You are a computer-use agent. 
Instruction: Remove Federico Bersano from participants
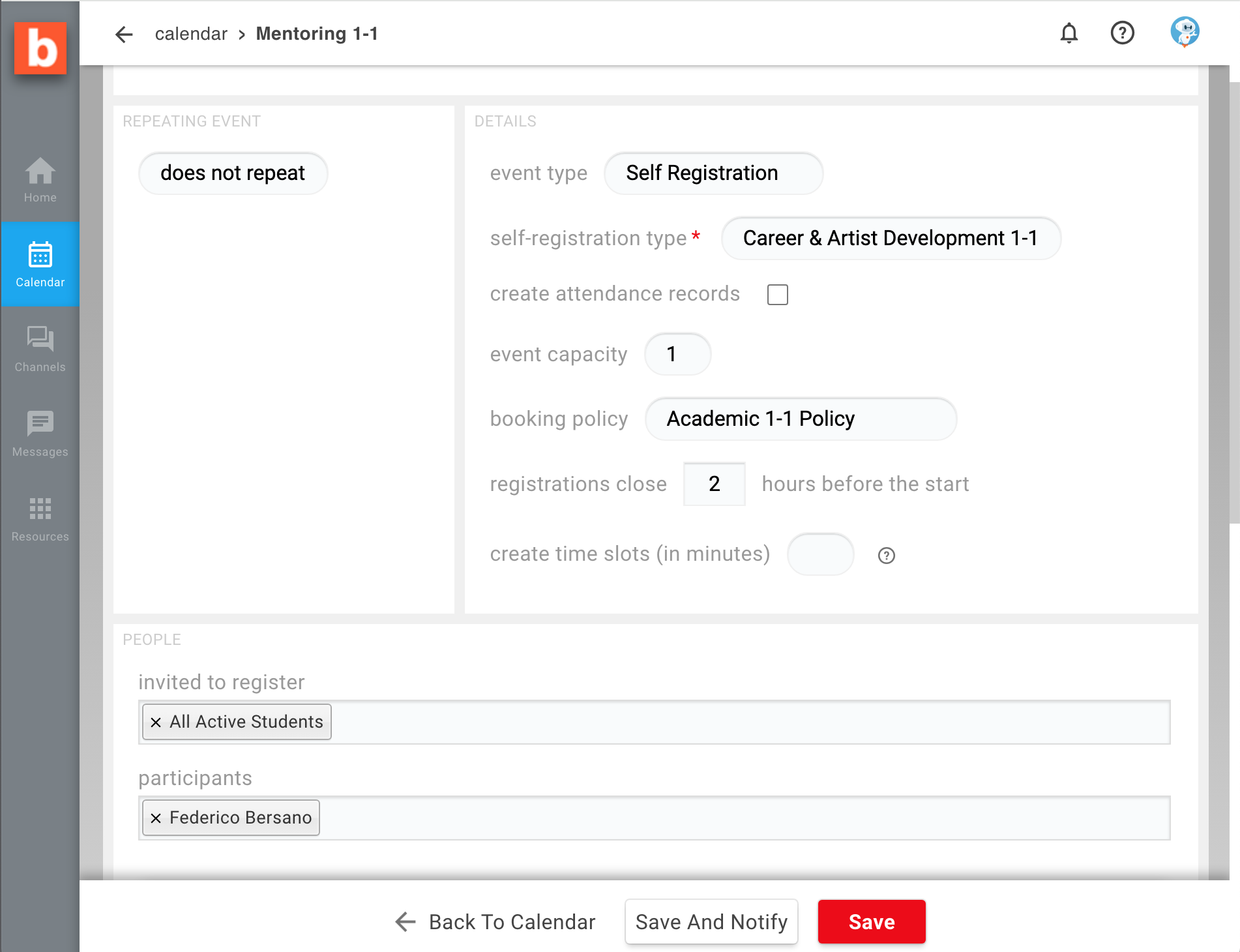click(x=156, y=818)
